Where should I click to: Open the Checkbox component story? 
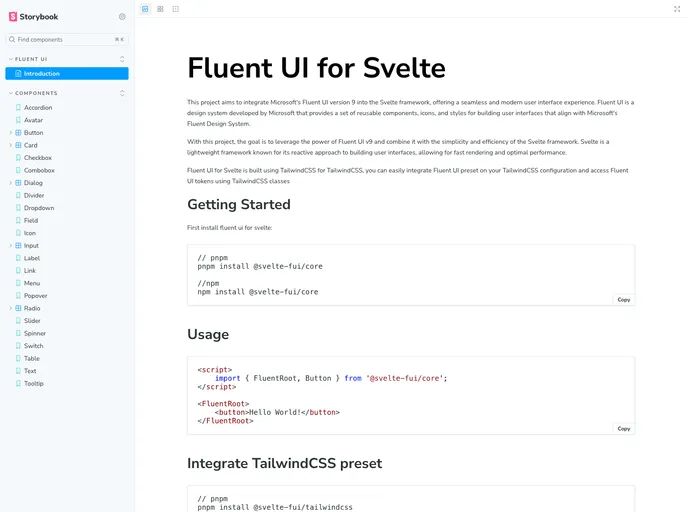click(x=38, y=158)
